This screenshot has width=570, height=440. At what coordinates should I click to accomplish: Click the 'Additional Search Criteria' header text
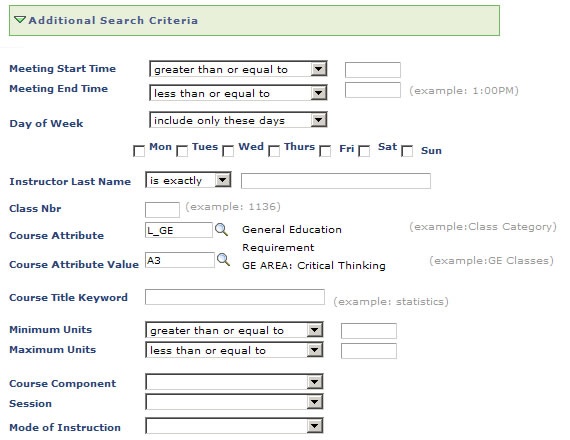[x=113, y=20]
